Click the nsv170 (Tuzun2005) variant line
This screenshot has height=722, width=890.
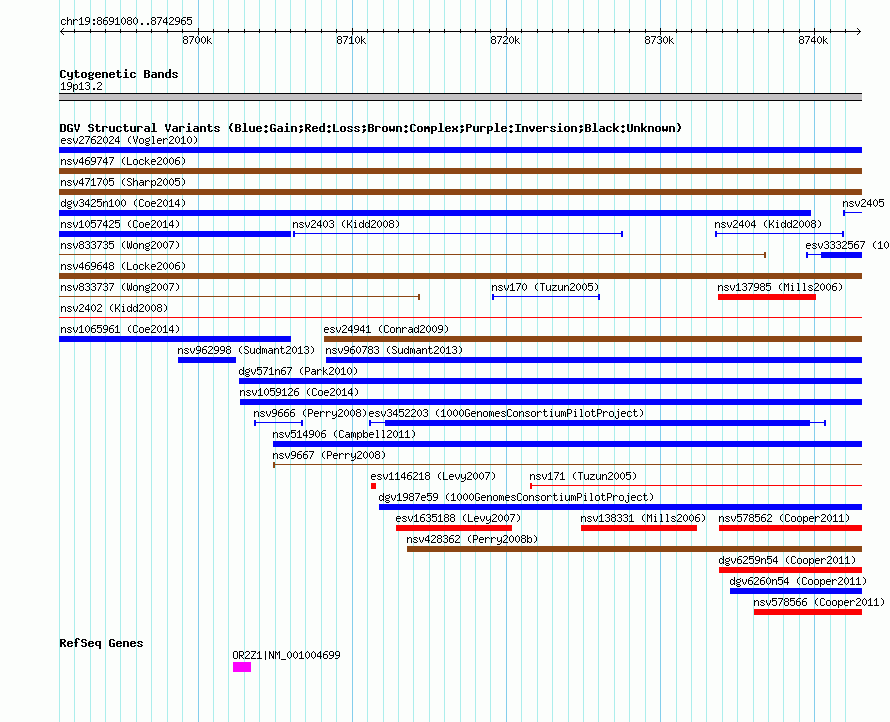546,297
